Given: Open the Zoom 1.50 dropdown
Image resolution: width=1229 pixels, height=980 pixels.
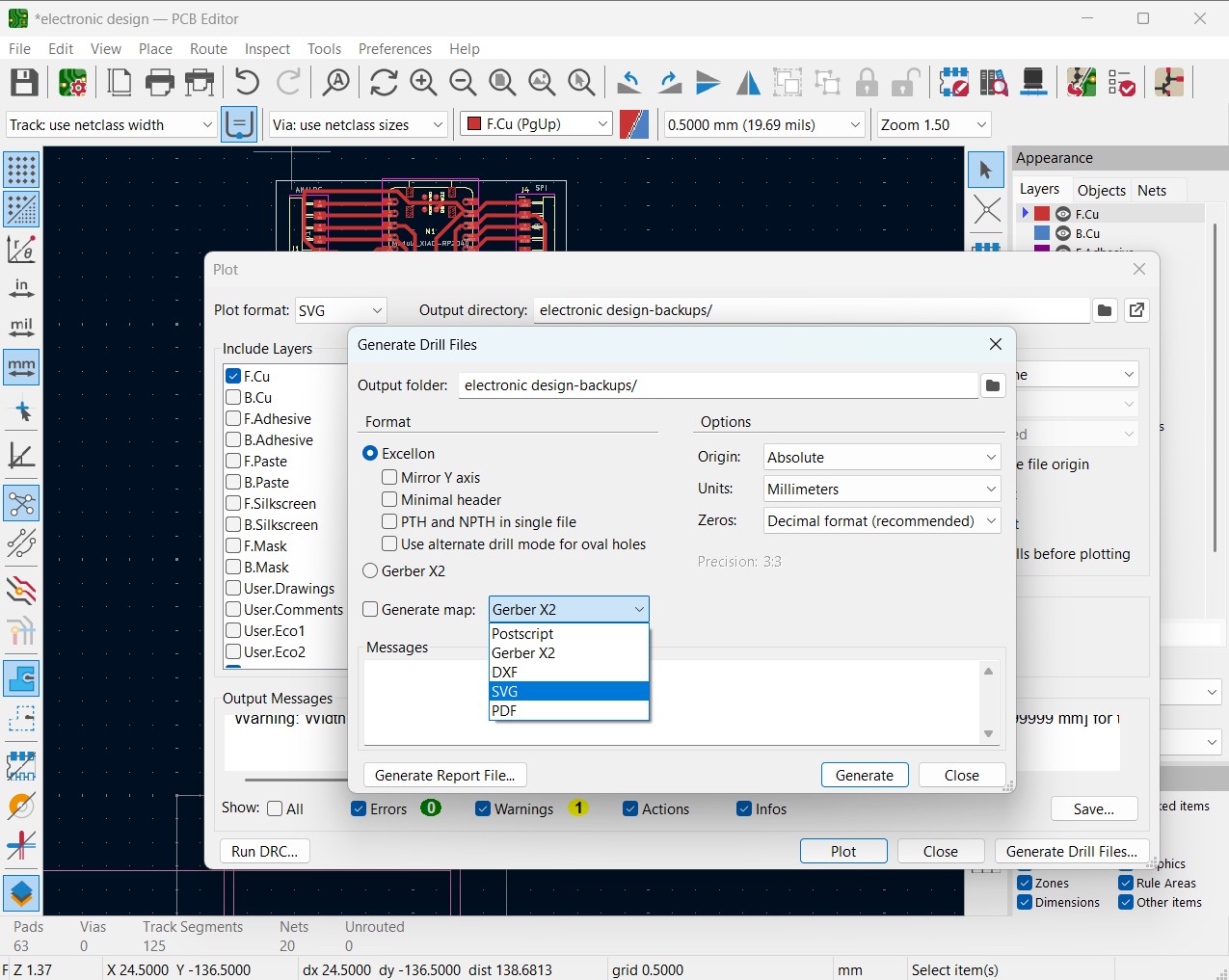Looking at the screenshot, I should 934,124.
